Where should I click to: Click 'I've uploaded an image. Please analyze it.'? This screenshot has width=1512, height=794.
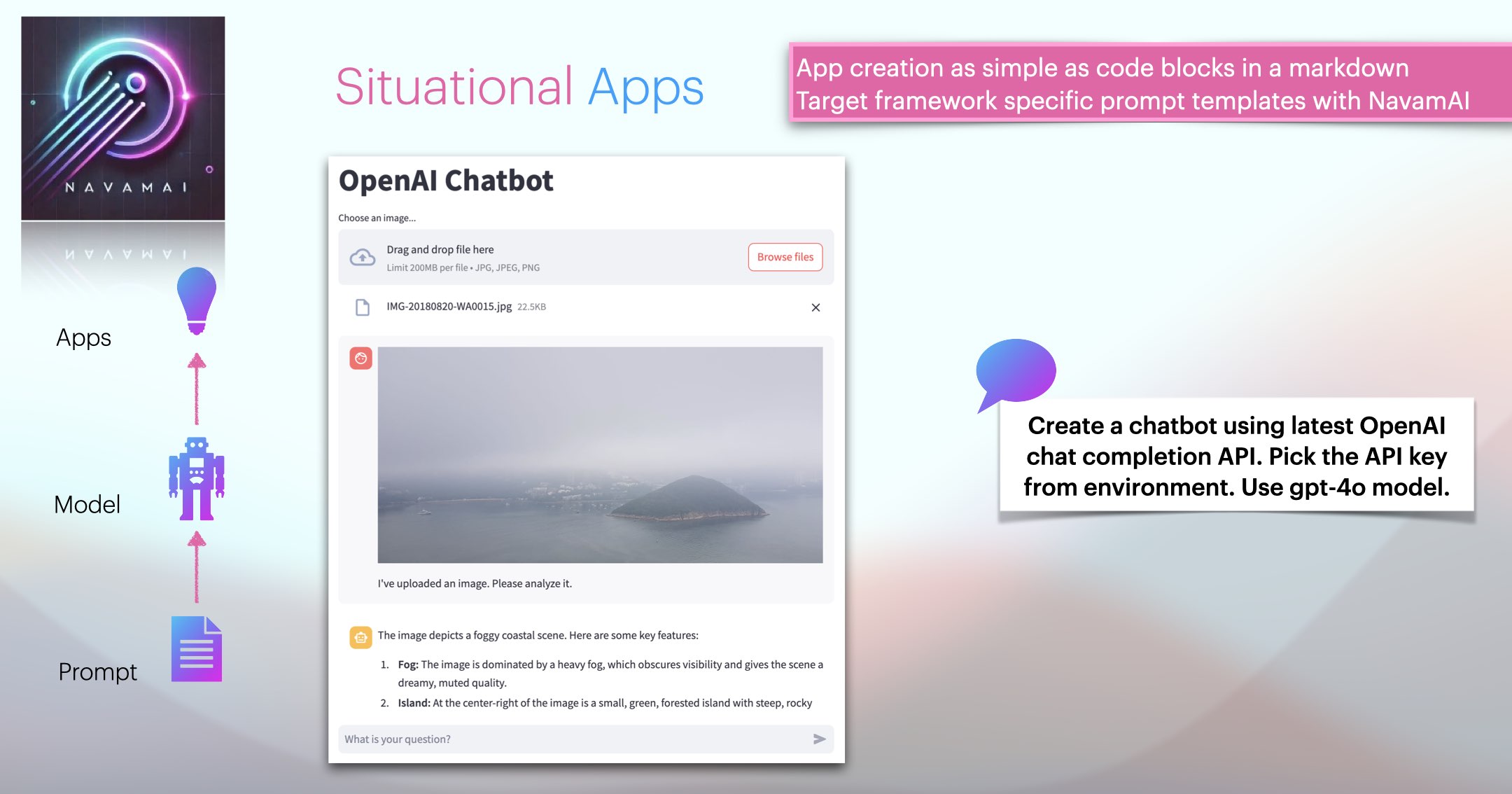click(x=475, y=584)
